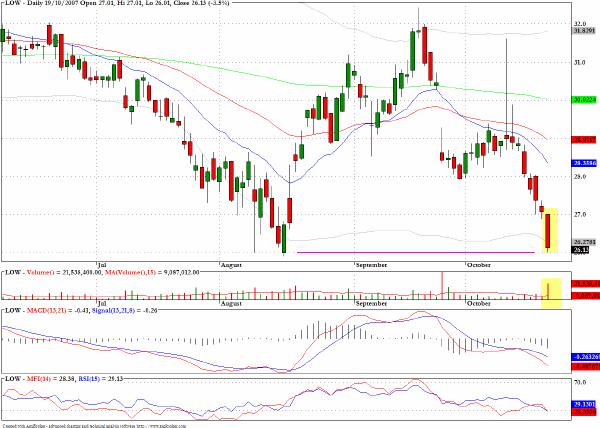
Task: Click the blue -0.263261 signal value label
Action: point(586,357)
